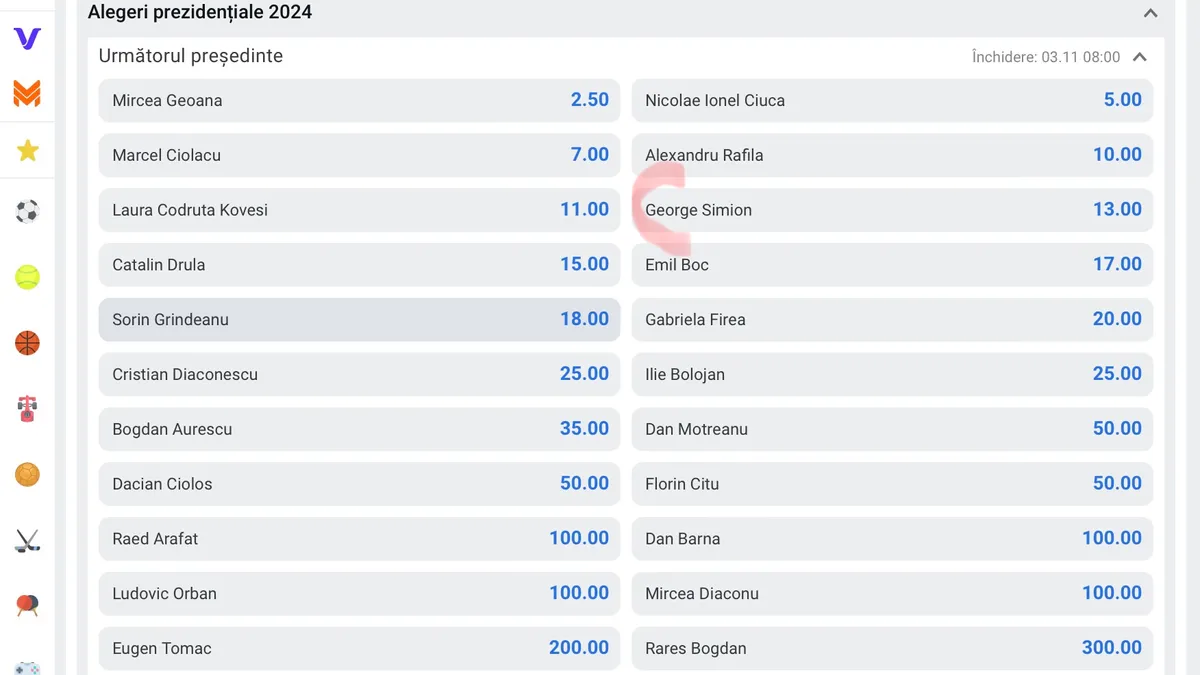
Task: Select Gabriela Firea odds 20.00
Action: (892, 320)
